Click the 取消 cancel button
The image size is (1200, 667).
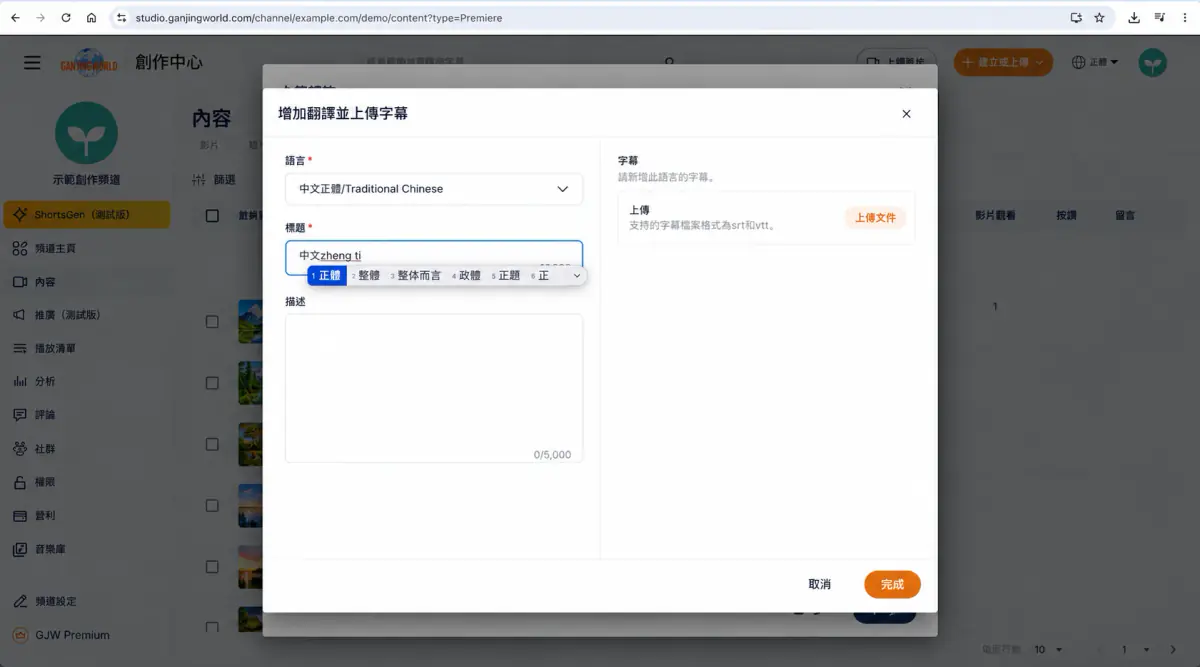[819, 584]
